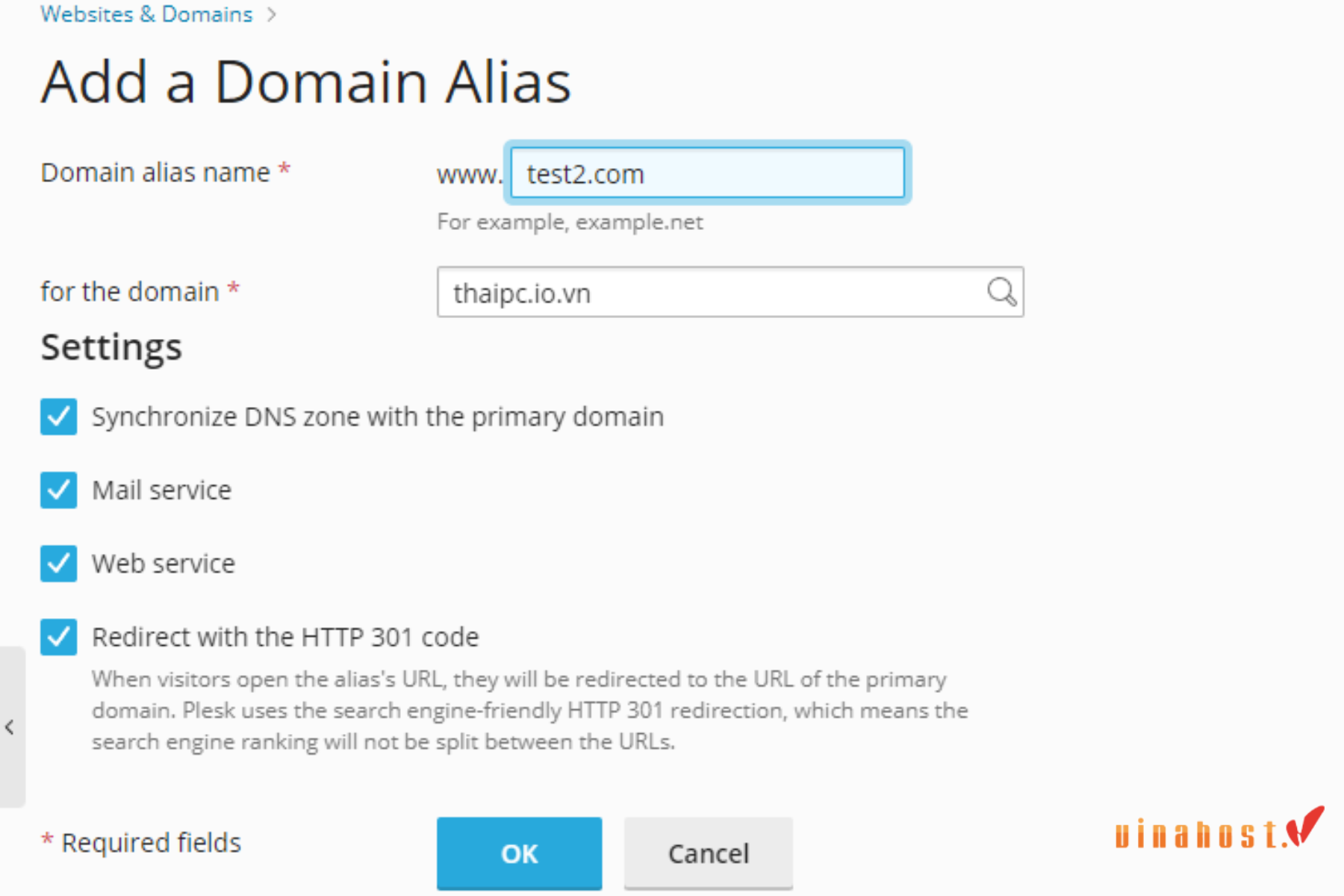This screenshot has width=1344, height=896.
Task: Click the 'Domain alias name' field label
Action: [155, 172]
